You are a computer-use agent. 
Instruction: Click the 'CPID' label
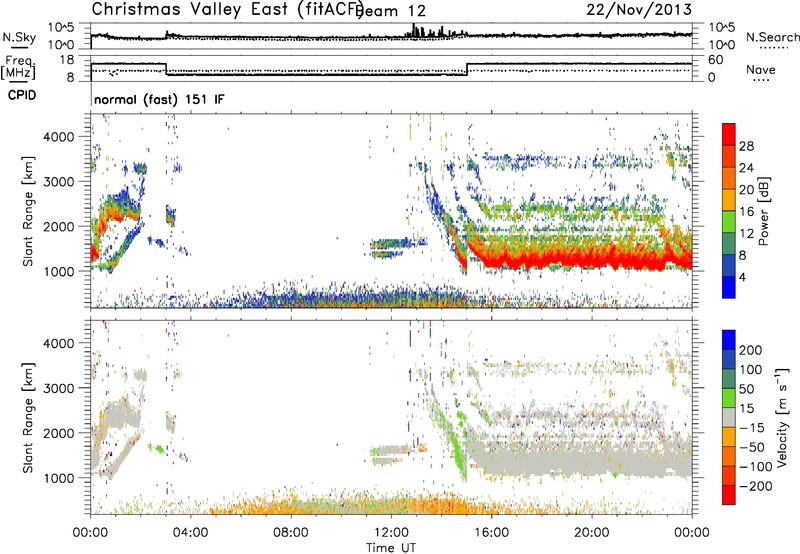(22, 95)
